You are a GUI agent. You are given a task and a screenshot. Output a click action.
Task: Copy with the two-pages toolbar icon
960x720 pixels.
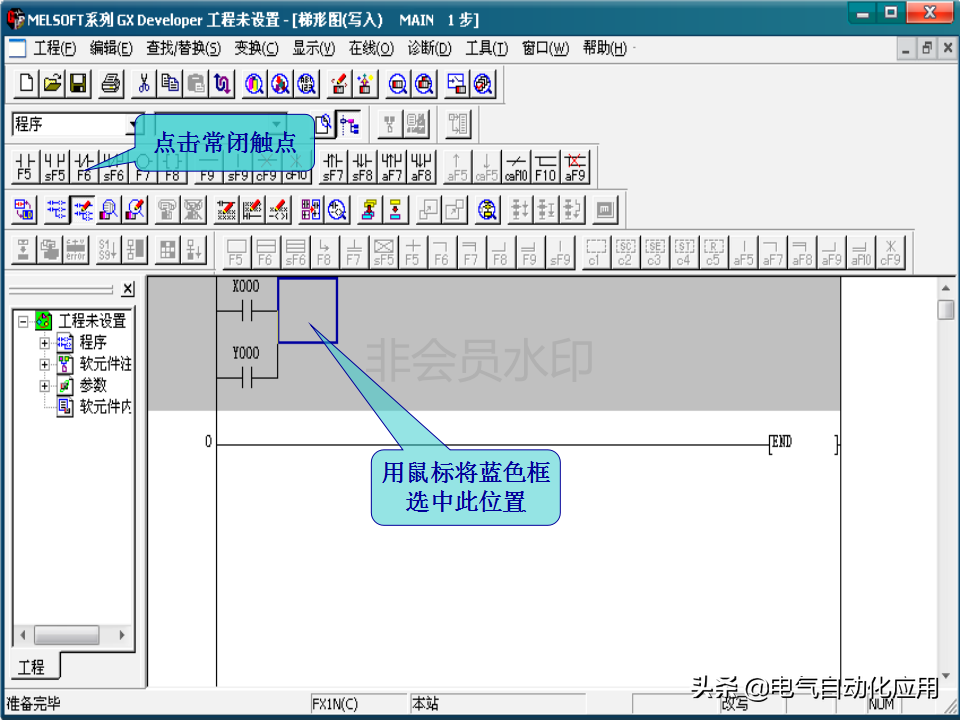(170, 83)
